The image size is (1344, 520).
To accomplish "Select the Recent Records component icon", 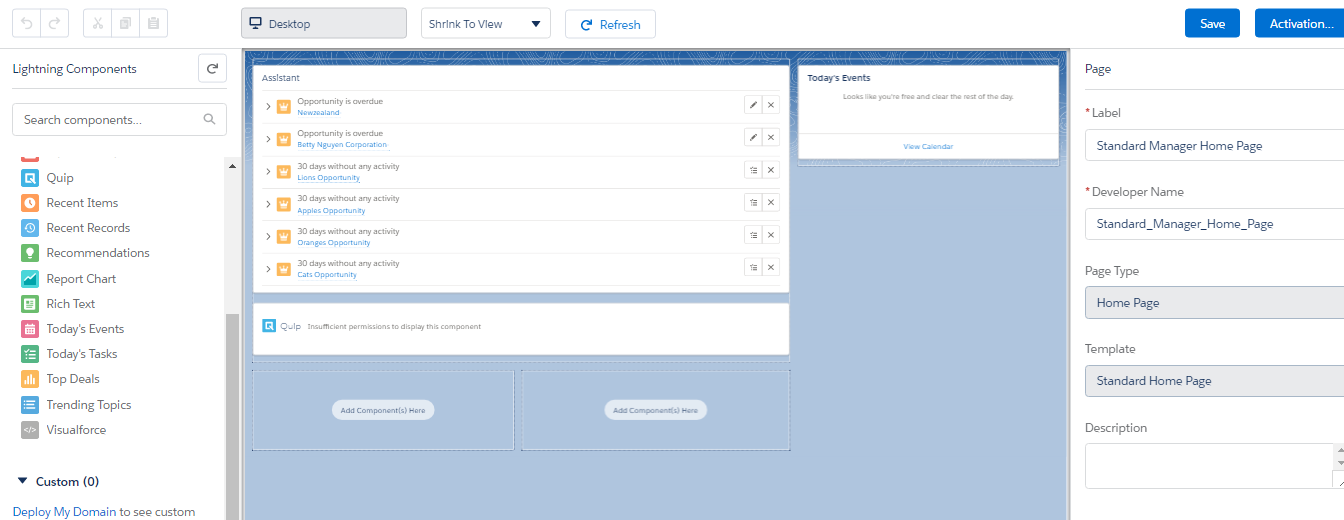I will point(30,228).
